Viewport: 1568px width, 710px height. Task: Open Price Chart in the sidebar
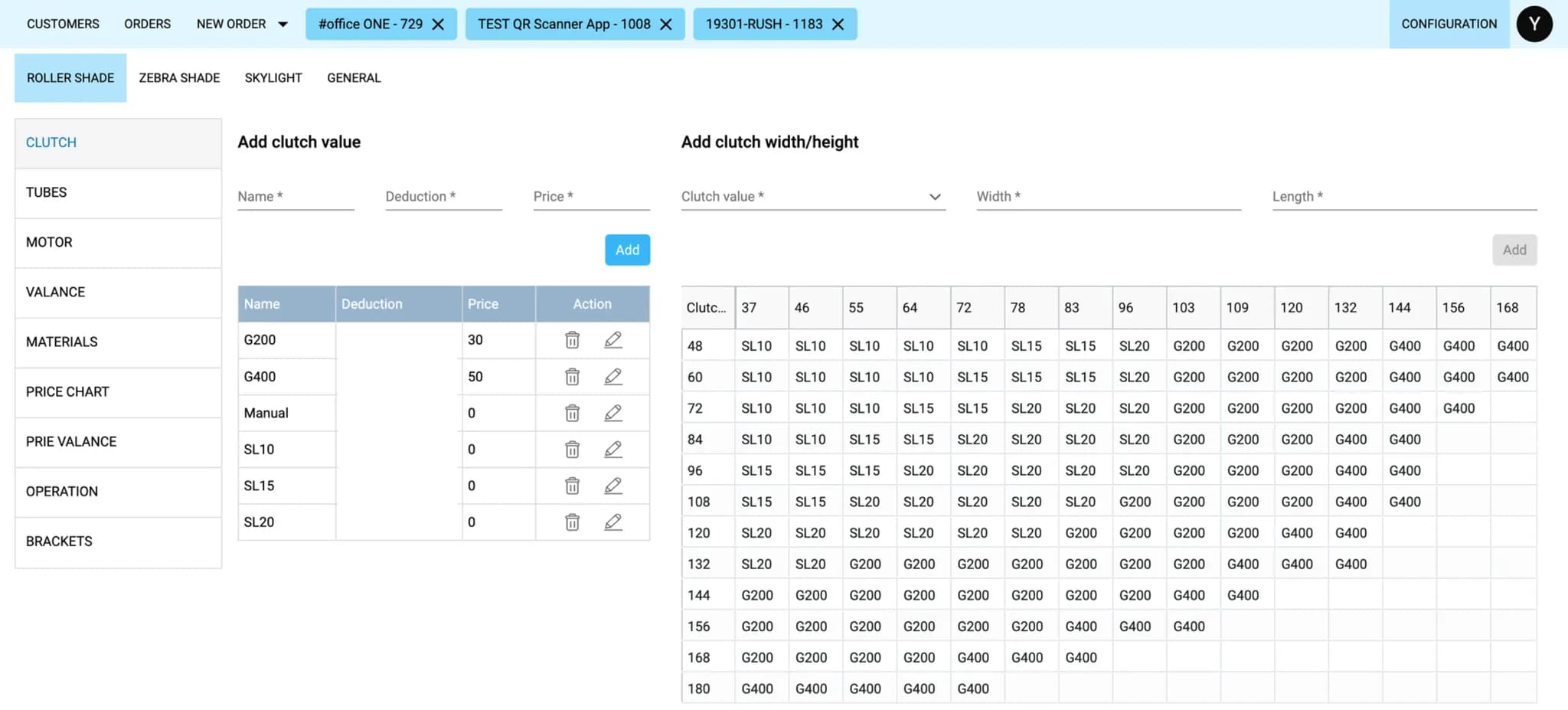pos(118,392)
